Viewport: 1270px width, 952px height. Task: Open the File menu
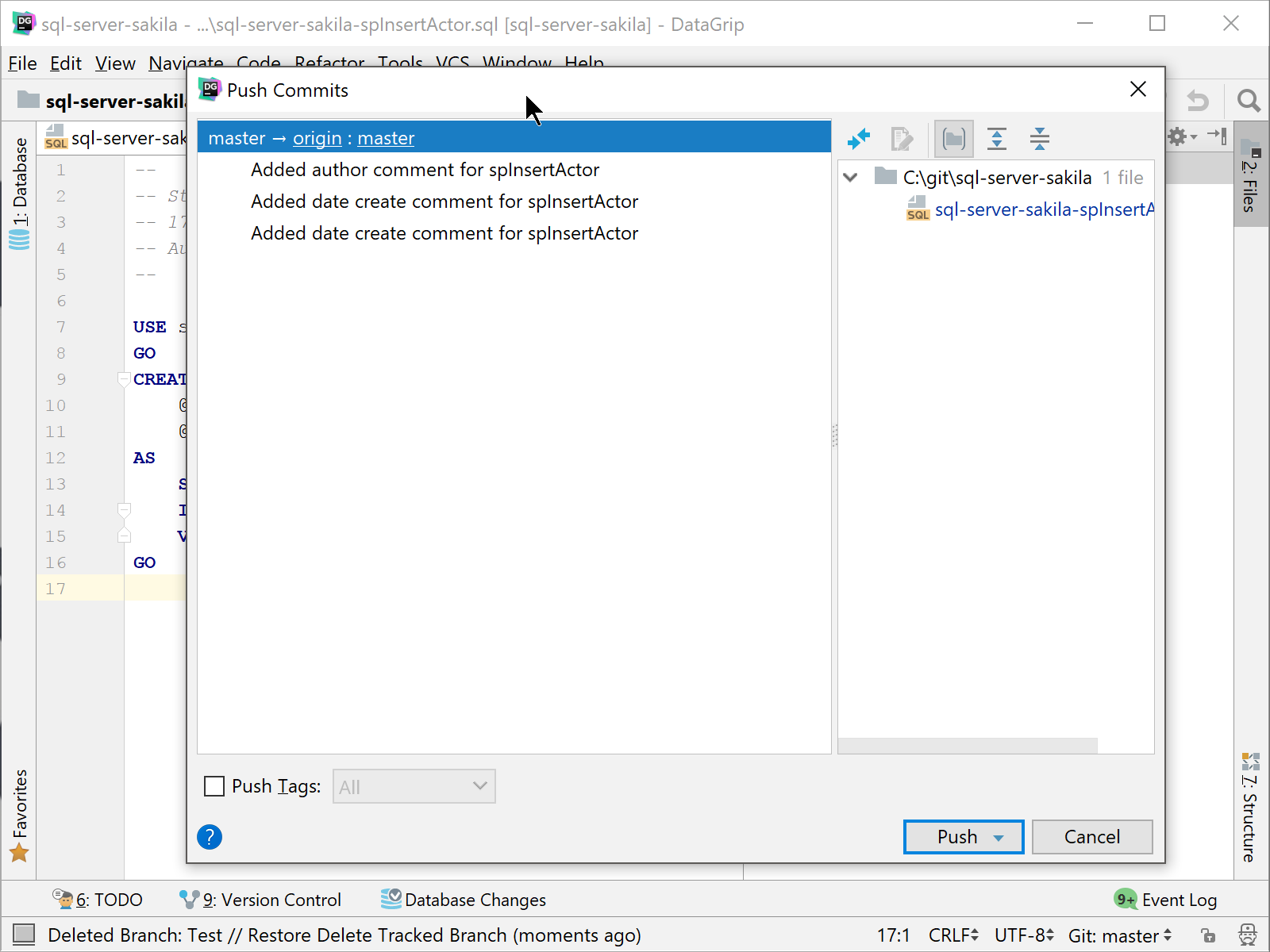point(22,63)
